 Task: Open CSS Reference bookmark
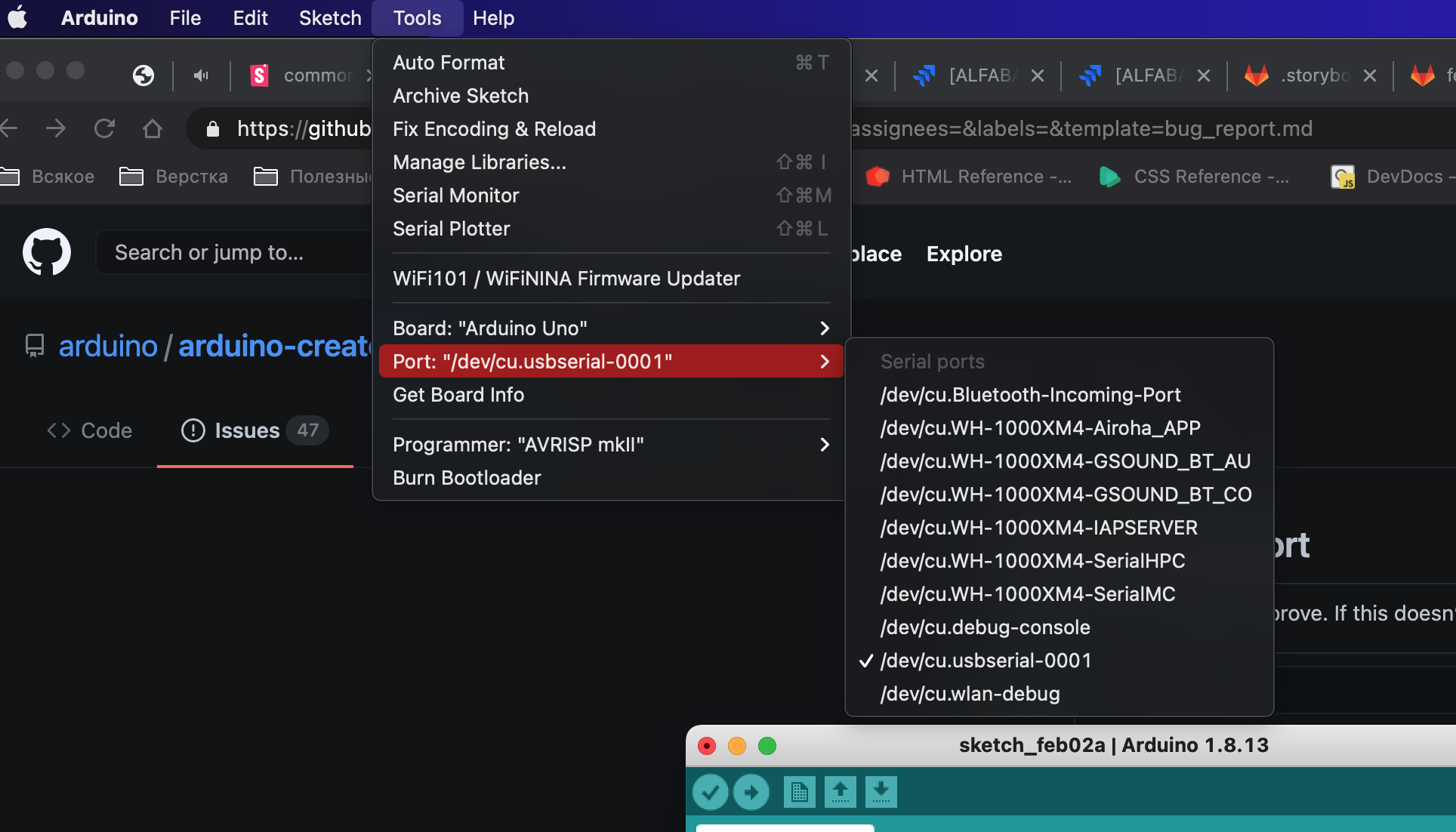point(1194,176)
